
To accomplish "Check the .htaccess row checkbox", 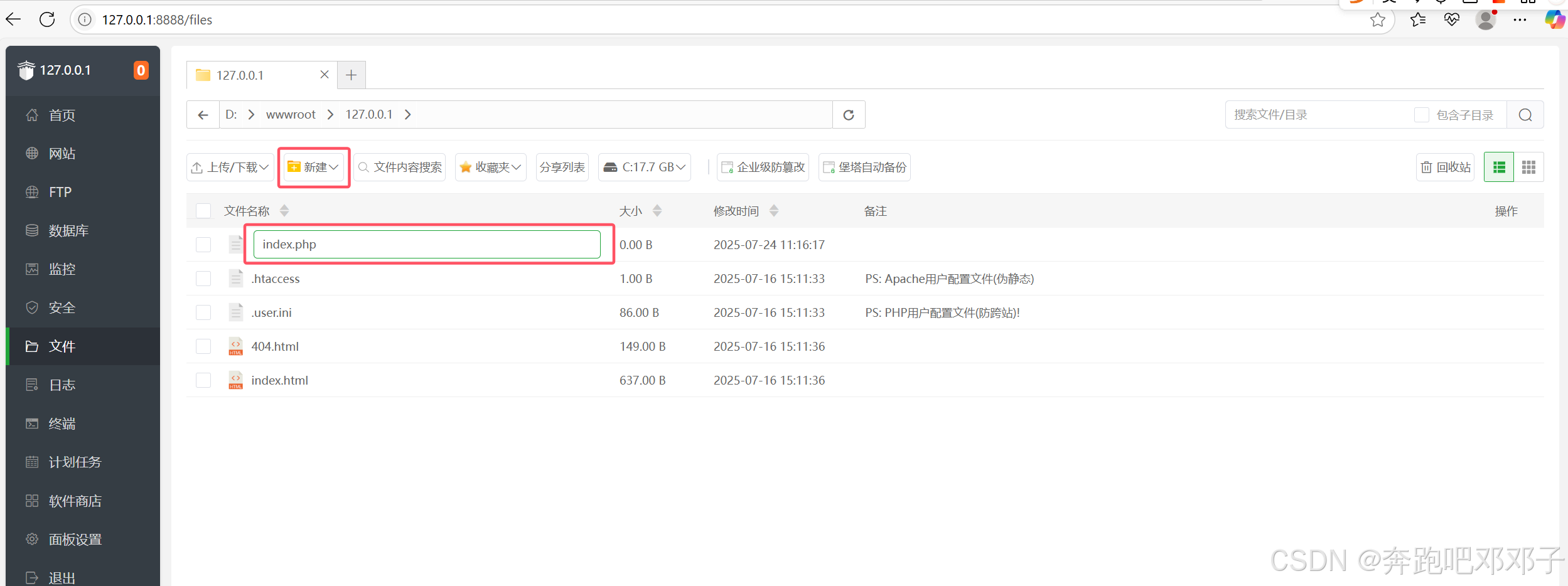I will click(x=203, y=279).
